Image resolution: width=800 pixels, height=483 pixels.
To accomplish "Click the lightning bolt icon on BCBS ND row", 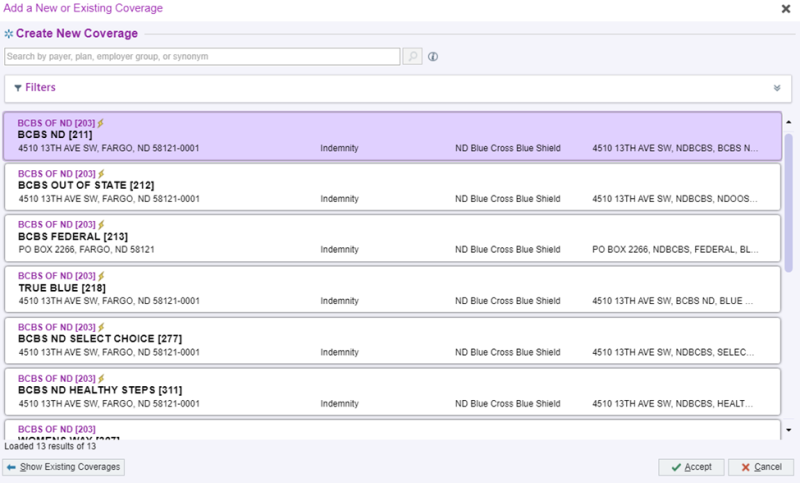I will [101, 123].
